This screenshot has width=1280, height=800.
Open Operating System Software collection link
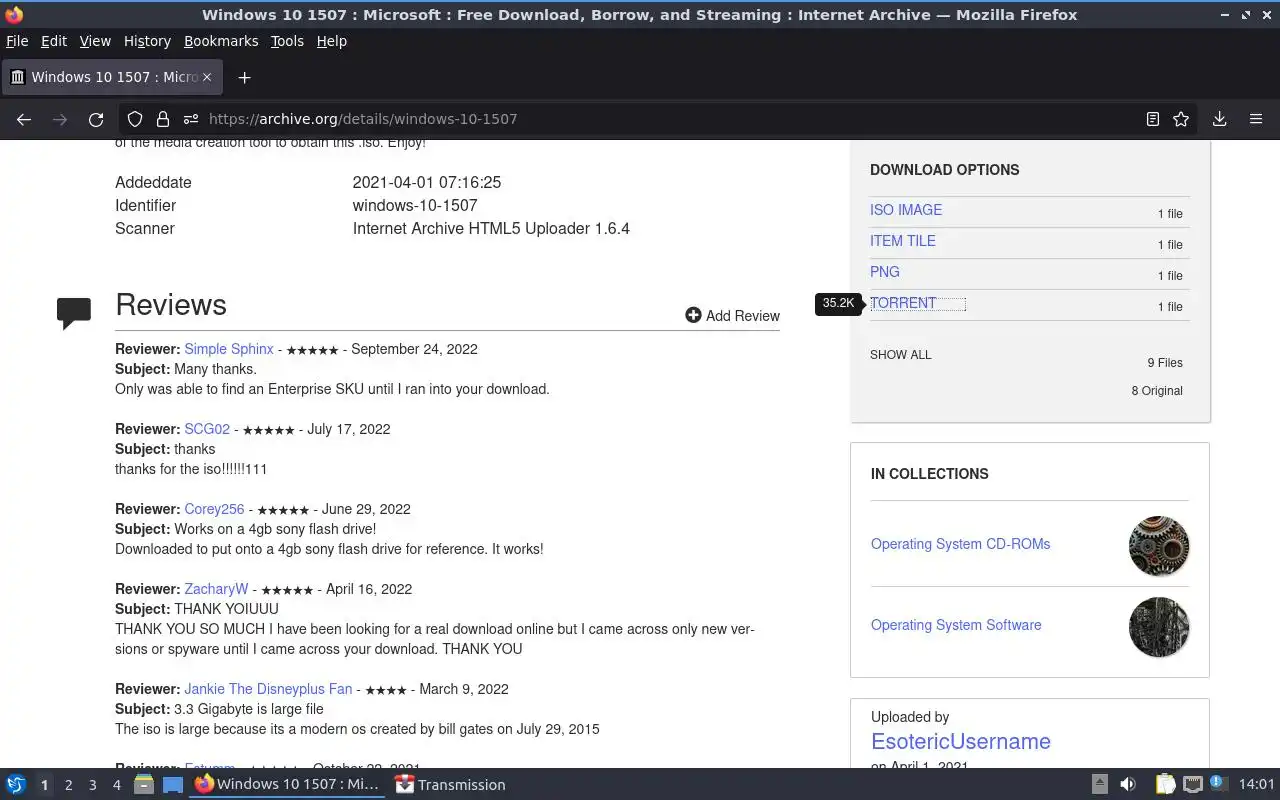956,625
